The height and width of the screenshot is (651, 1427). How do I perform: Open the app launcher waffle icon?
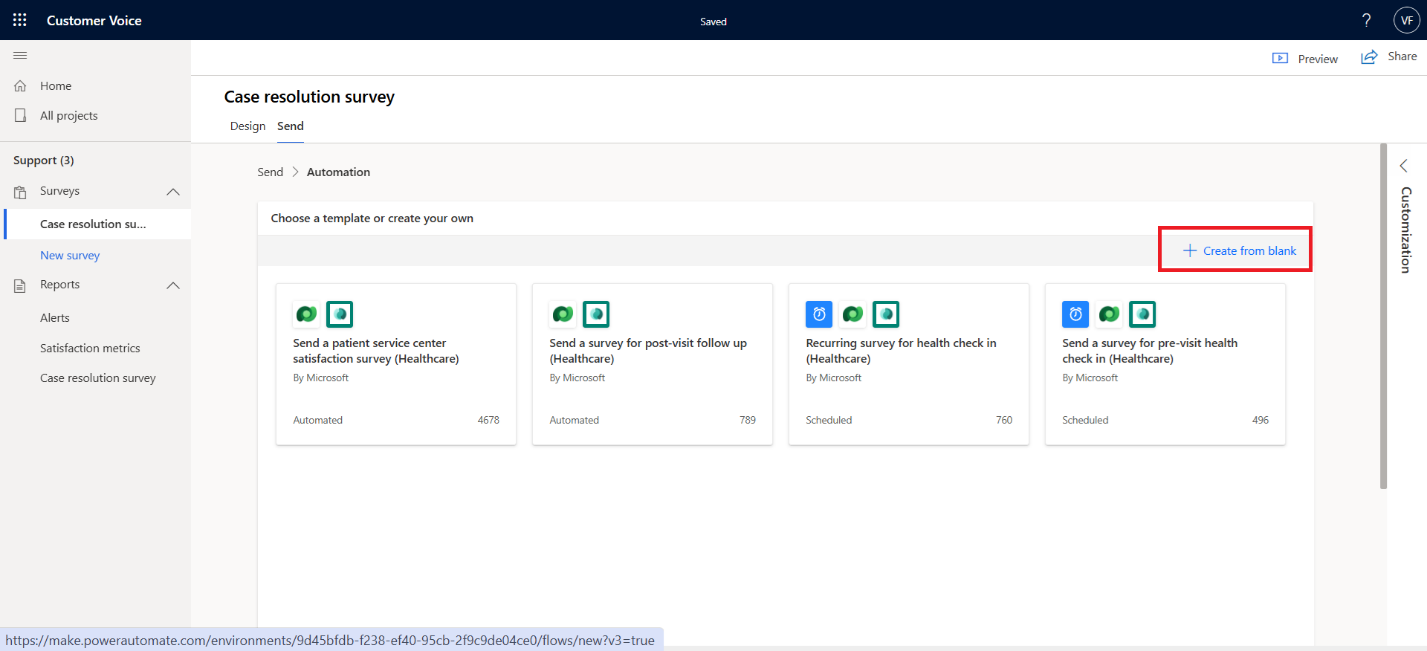point(20,20)
